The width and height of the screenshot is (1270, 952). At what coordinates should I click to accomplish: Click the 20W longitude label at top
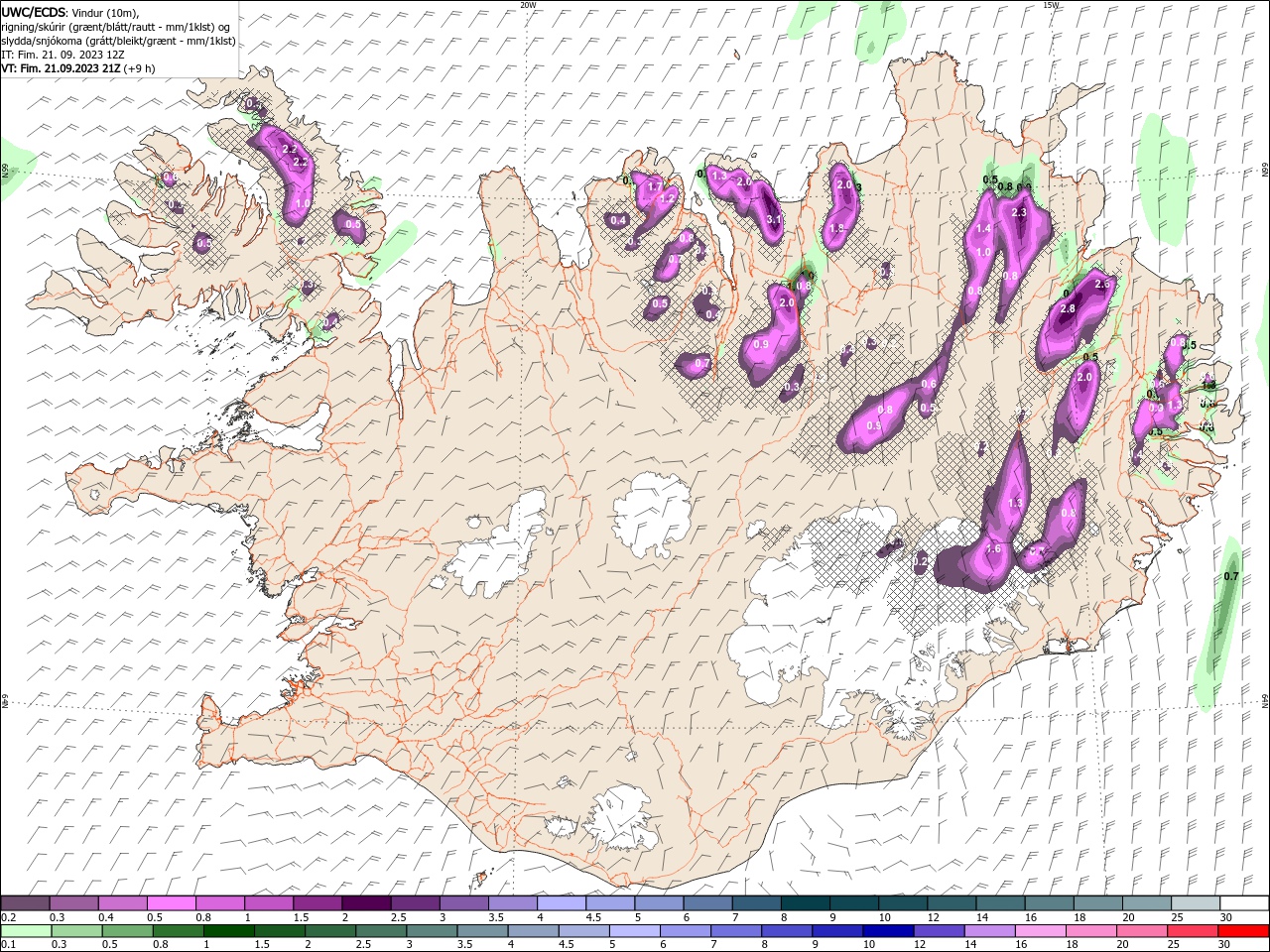529,5
